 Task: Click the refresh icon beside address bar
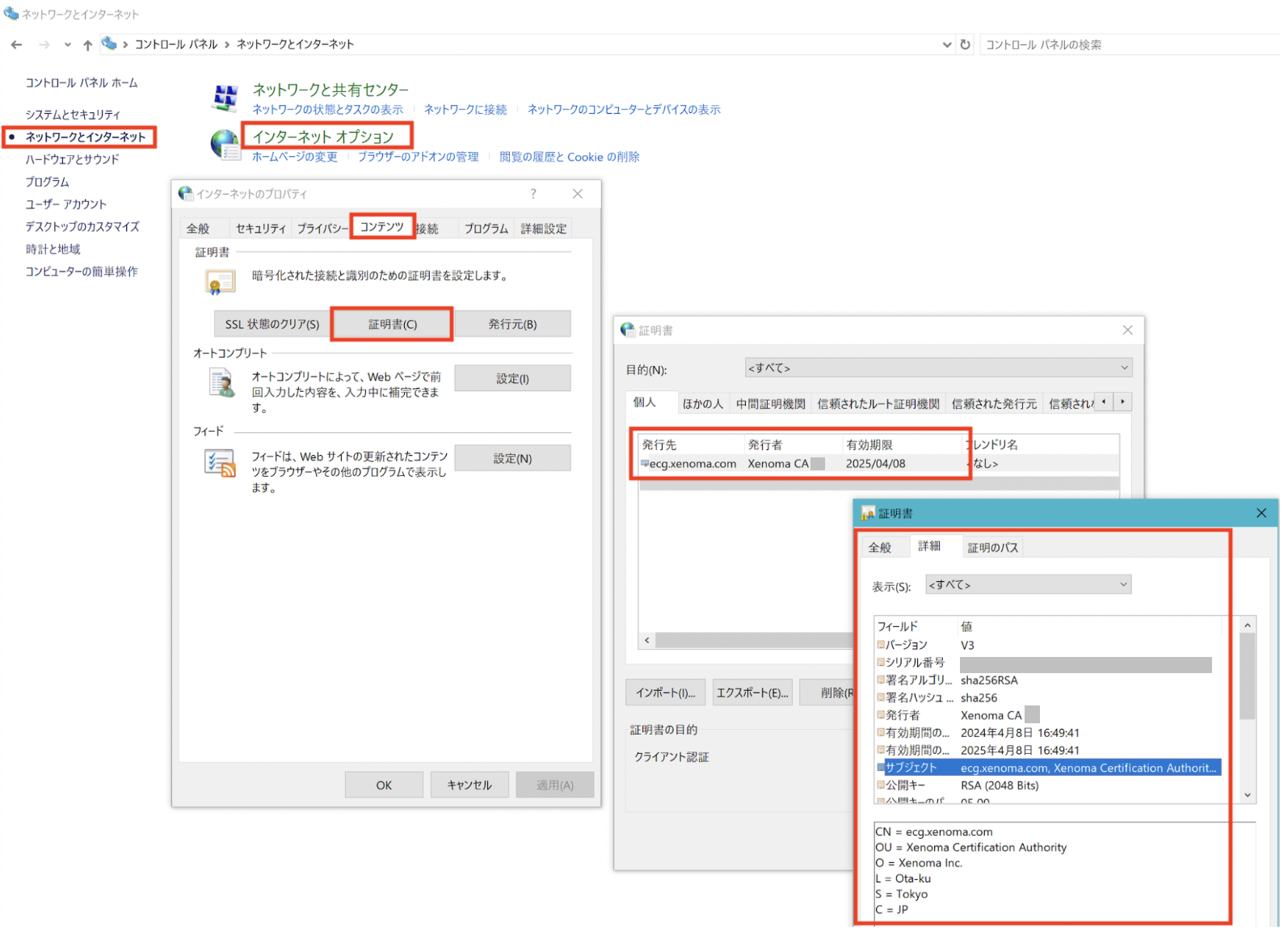[x=966, y=44]
